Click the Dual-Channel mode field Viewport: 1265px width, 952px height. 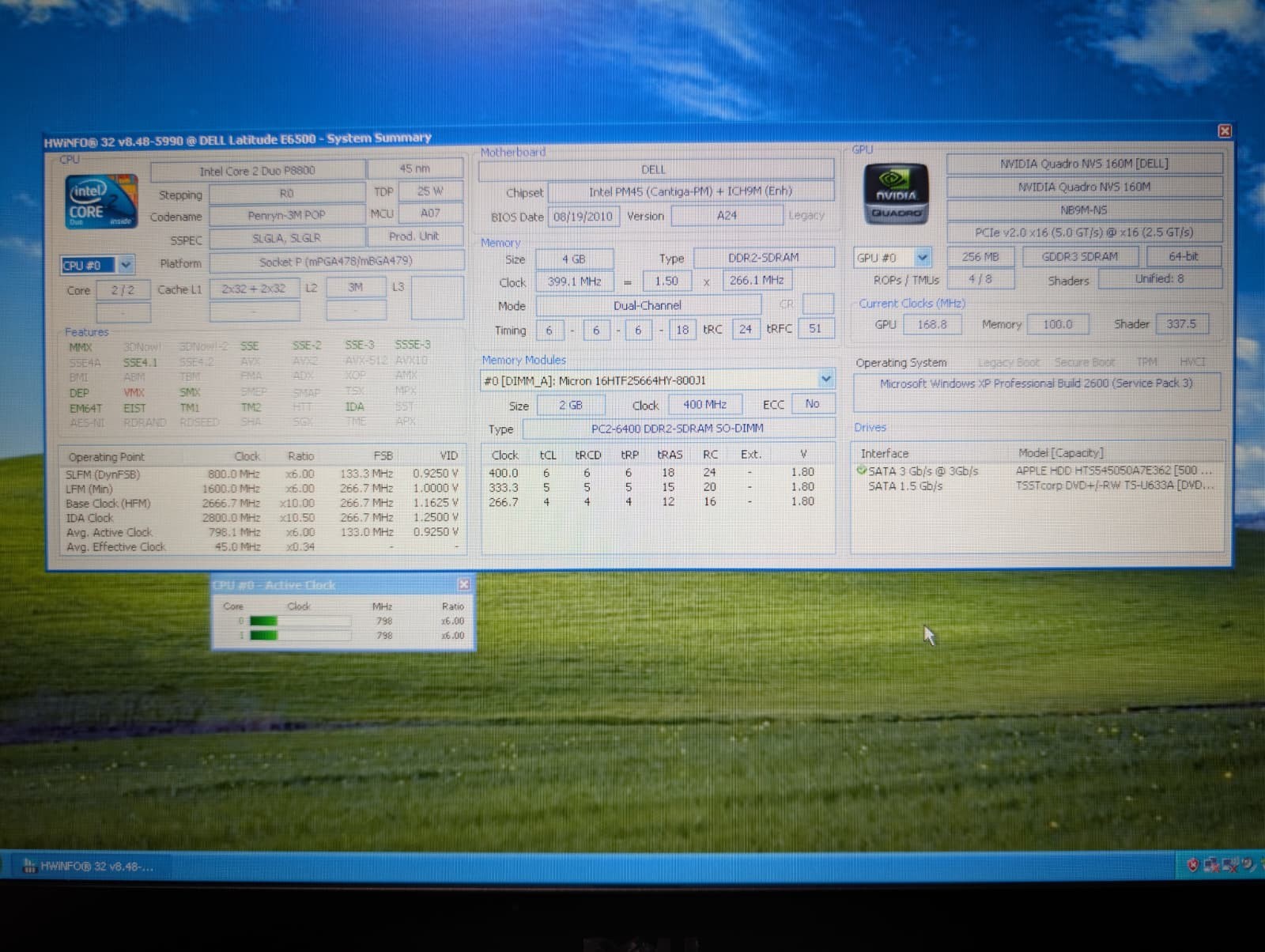pyautogui.click(x=648, y=305)
